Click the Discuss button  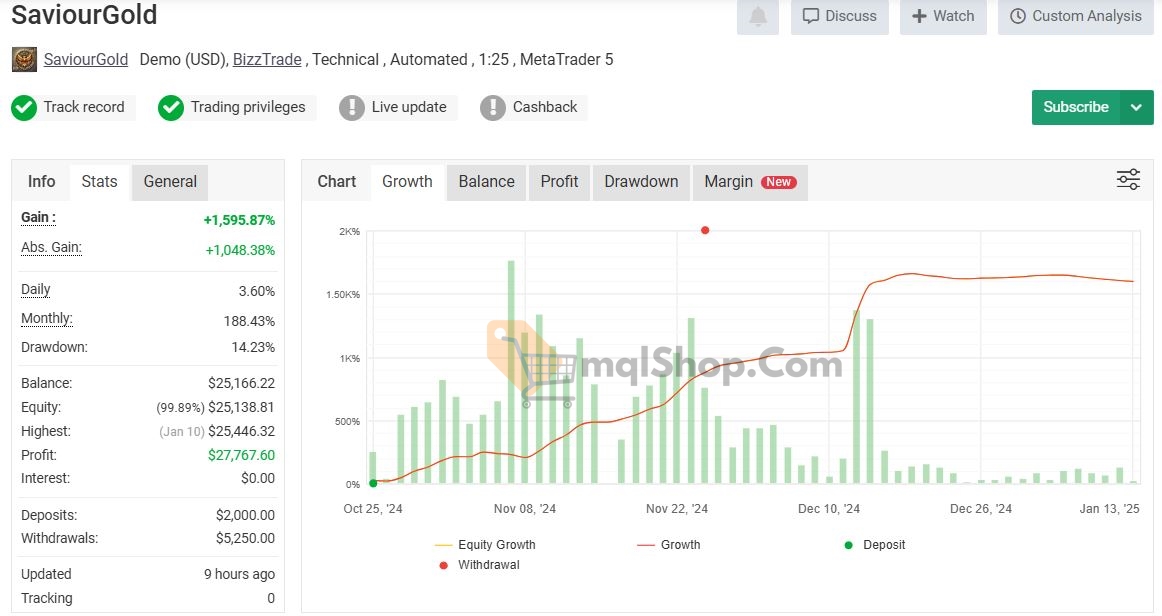pos(840,16)
